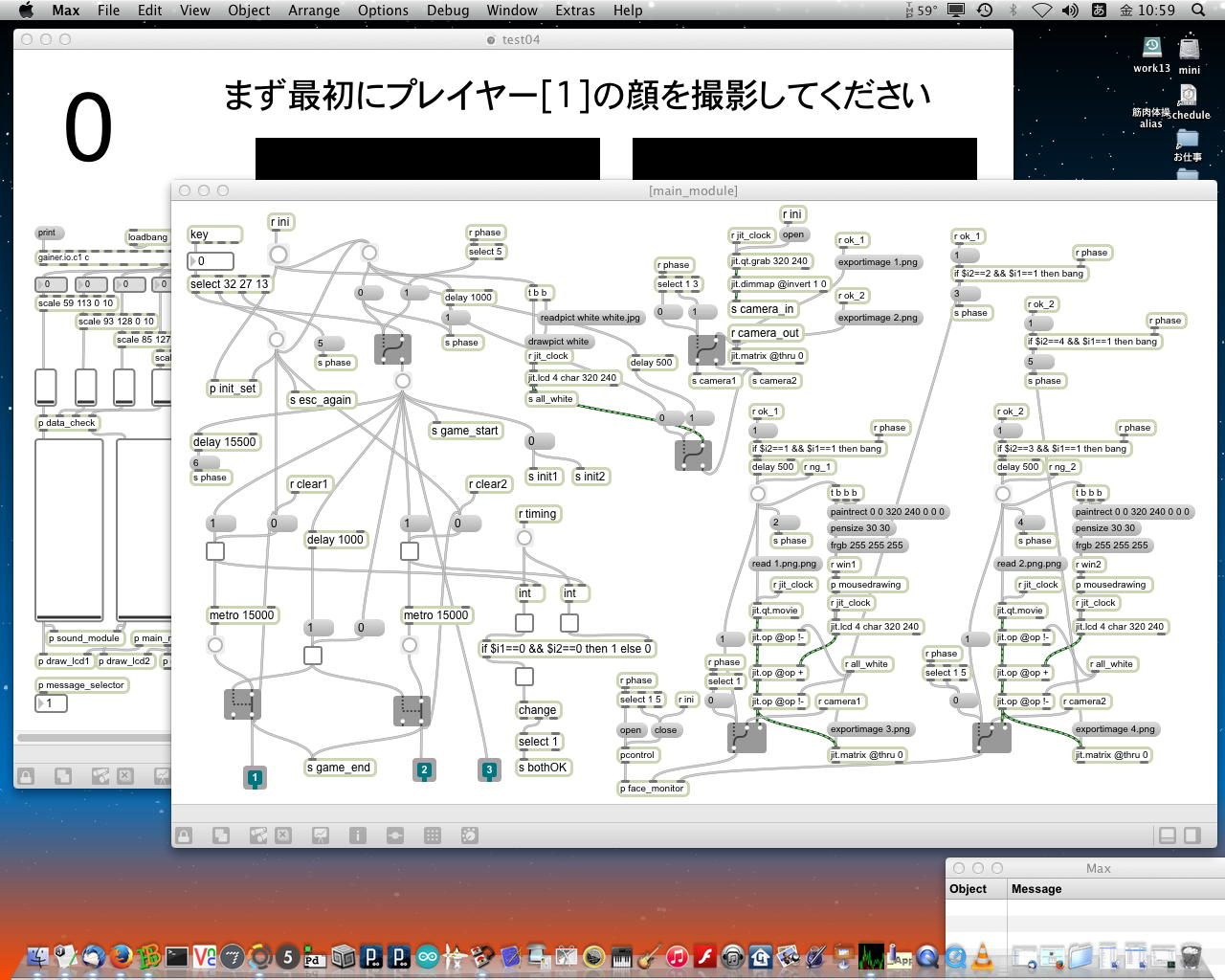Image resolution: width=1225 pixels, height=980 pixels.
Task: Click the 'jit.qt.grab 320 240' object
Action: point(770,261)
